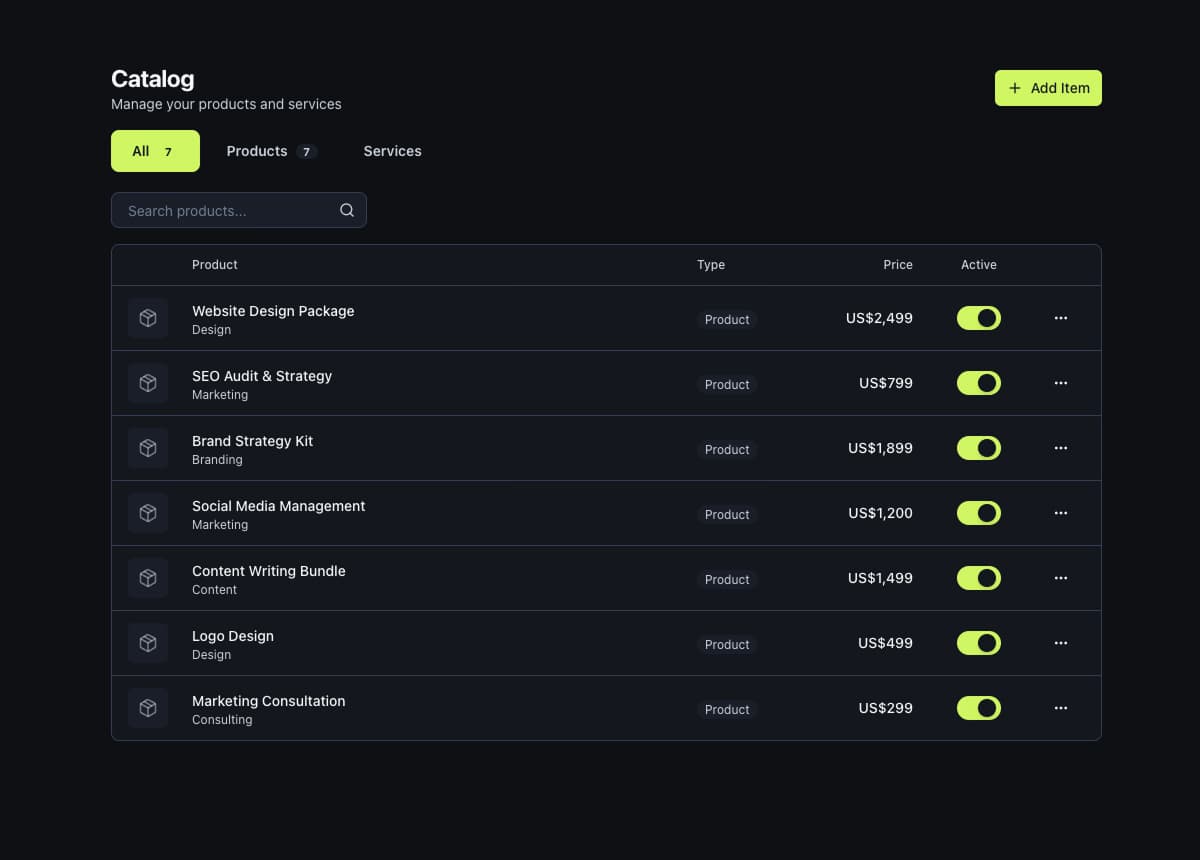Click the Logo Design product icon

point(148,643)
